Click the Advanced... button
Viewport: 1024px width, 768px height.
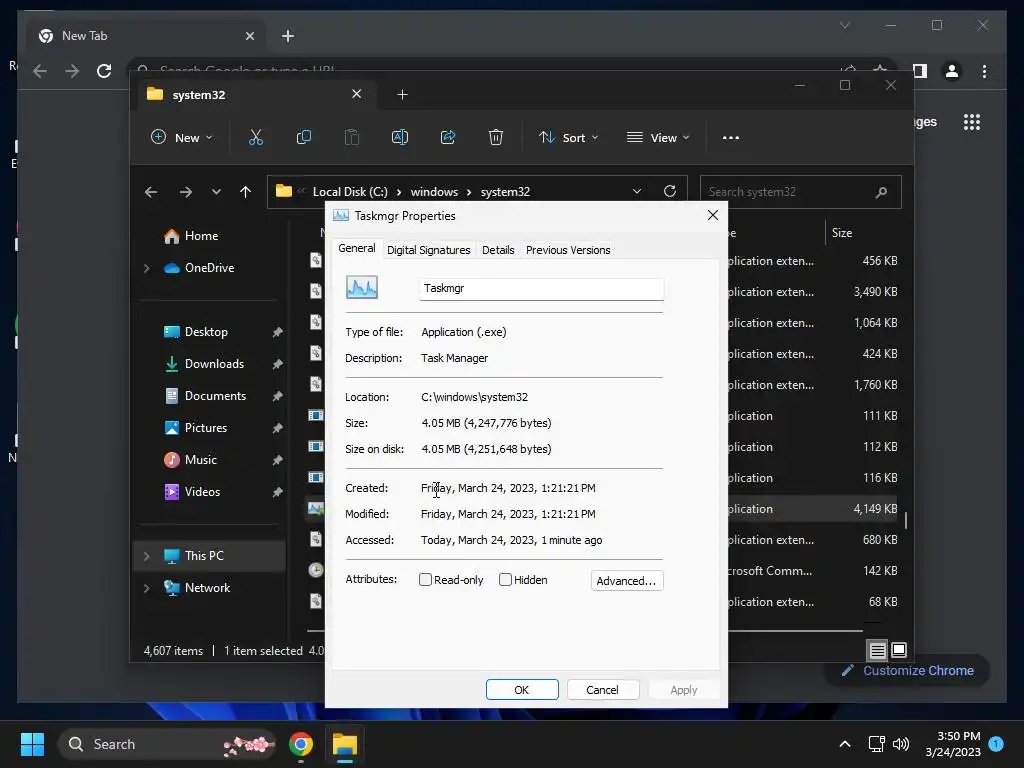click(626, 581)
